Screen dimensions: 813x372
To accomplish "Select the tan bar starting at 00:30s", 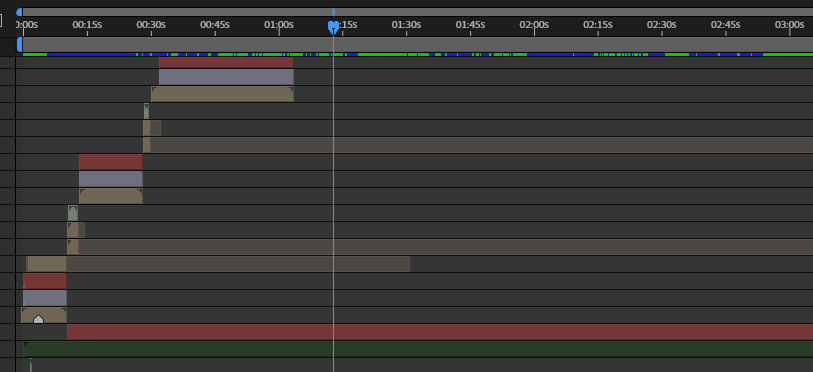I will point(222,94).
